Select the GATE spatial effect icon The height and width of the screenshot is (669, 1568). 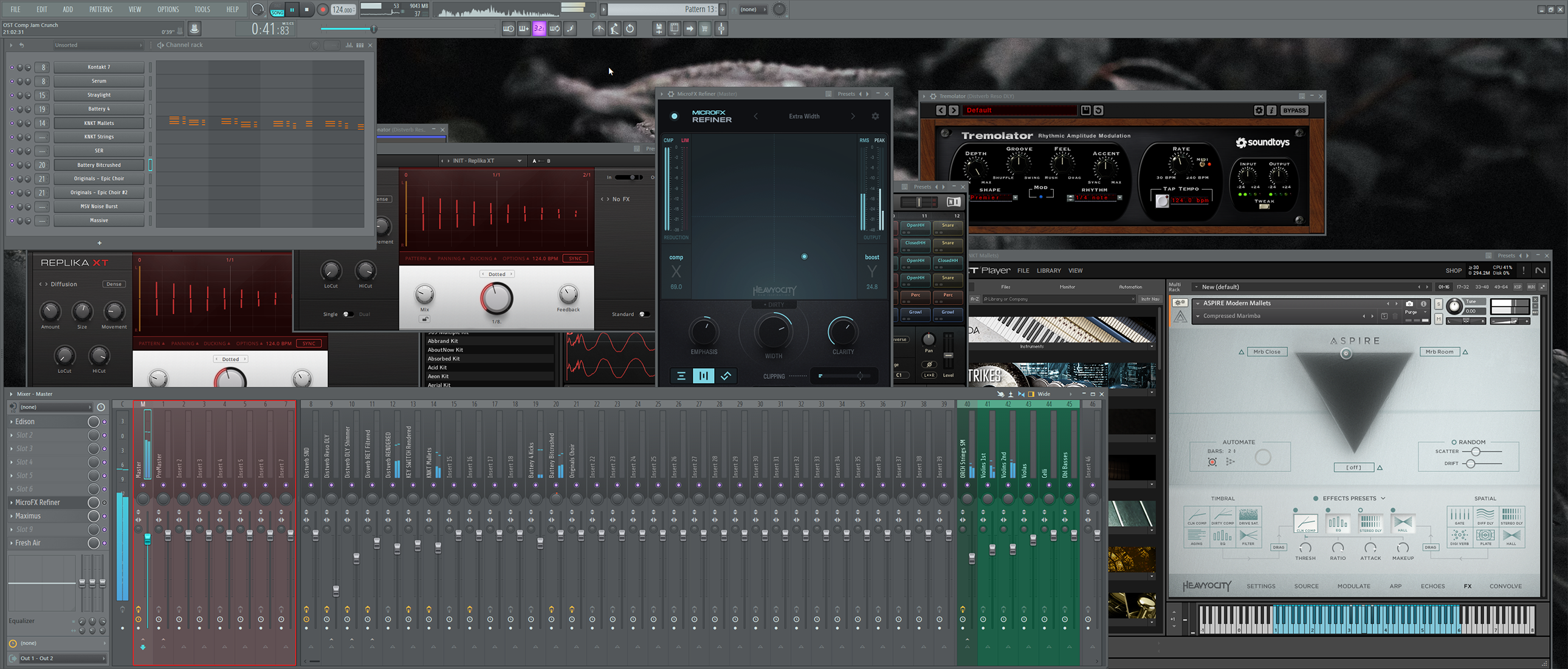[1460, 516]
